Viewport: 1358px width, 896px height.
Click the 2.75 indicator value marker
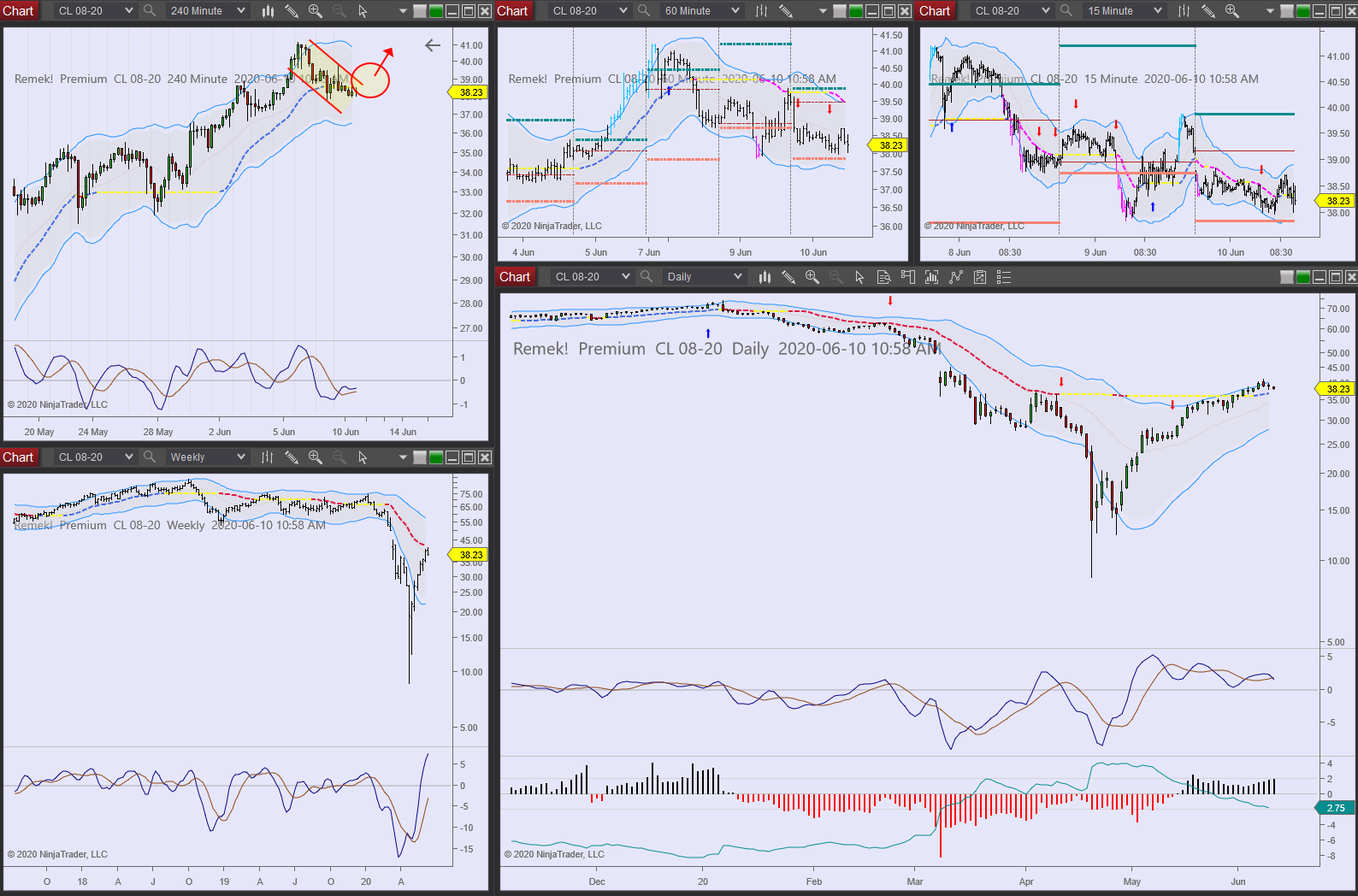tap(1335, 808)
